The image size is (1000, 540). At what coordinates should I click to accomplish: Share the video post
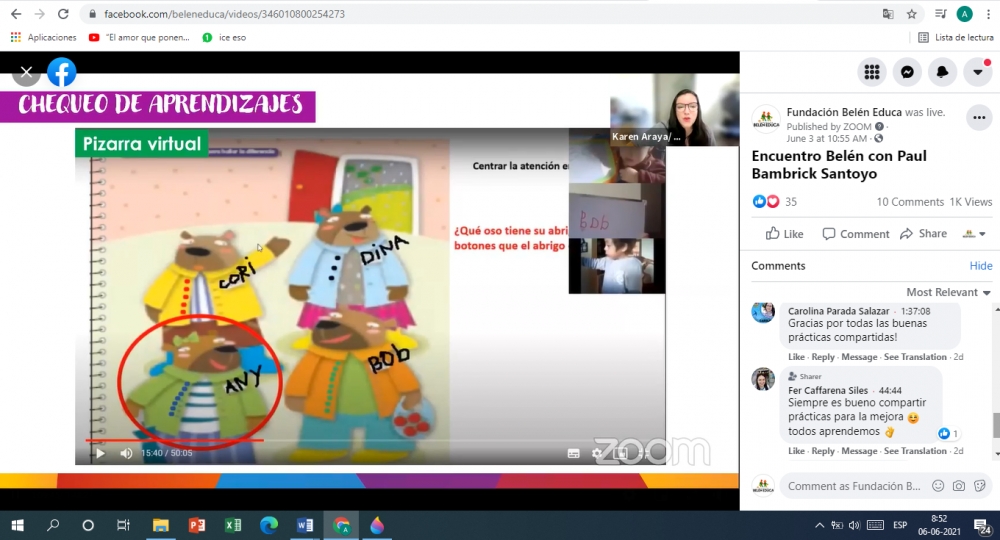coord(923,233)
